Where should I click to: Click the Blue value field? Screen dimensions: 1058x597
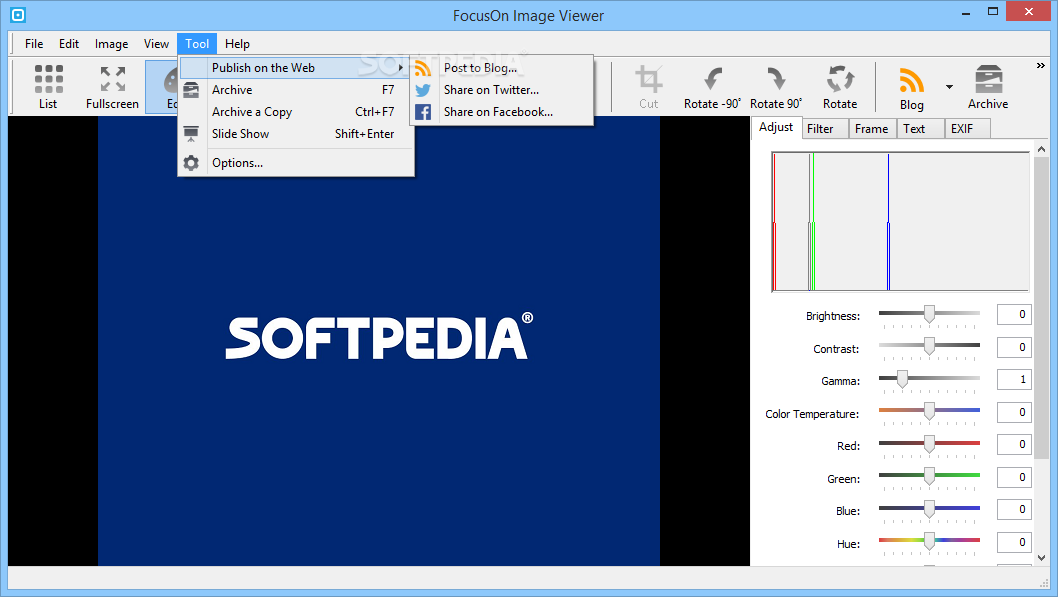pyautogui.click(x=1014, y=510)
